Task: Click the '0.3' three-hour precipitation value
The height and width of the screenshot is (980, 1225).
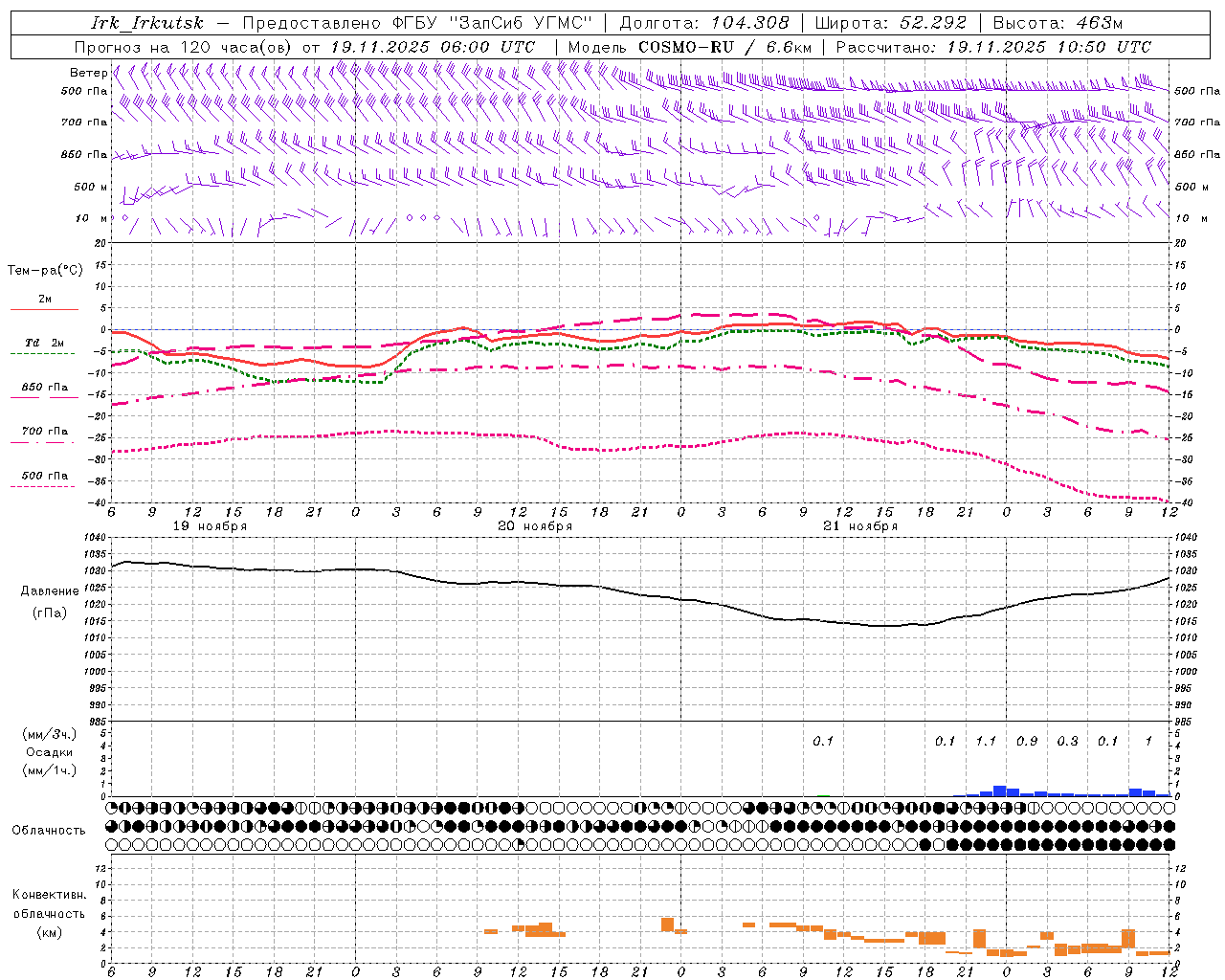Action: coord(1067,741)
